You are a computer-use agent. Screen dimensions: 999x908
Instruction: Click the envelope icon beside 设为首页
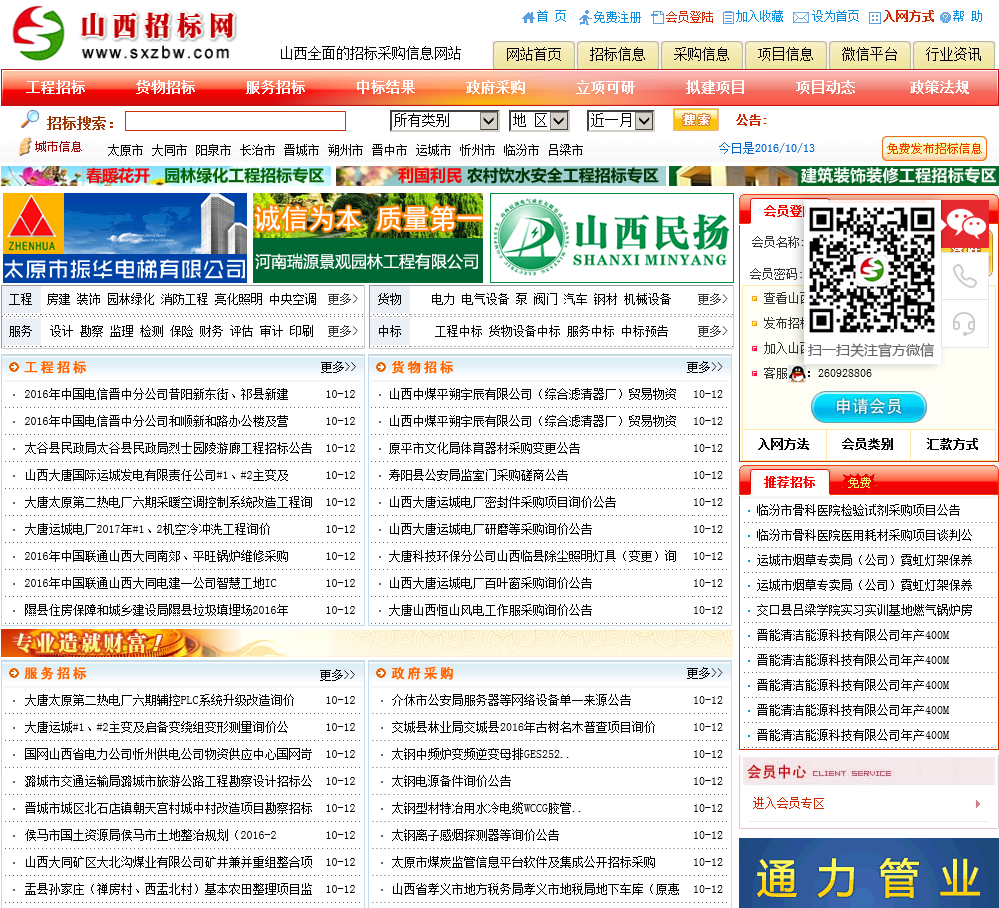[801, 18]
